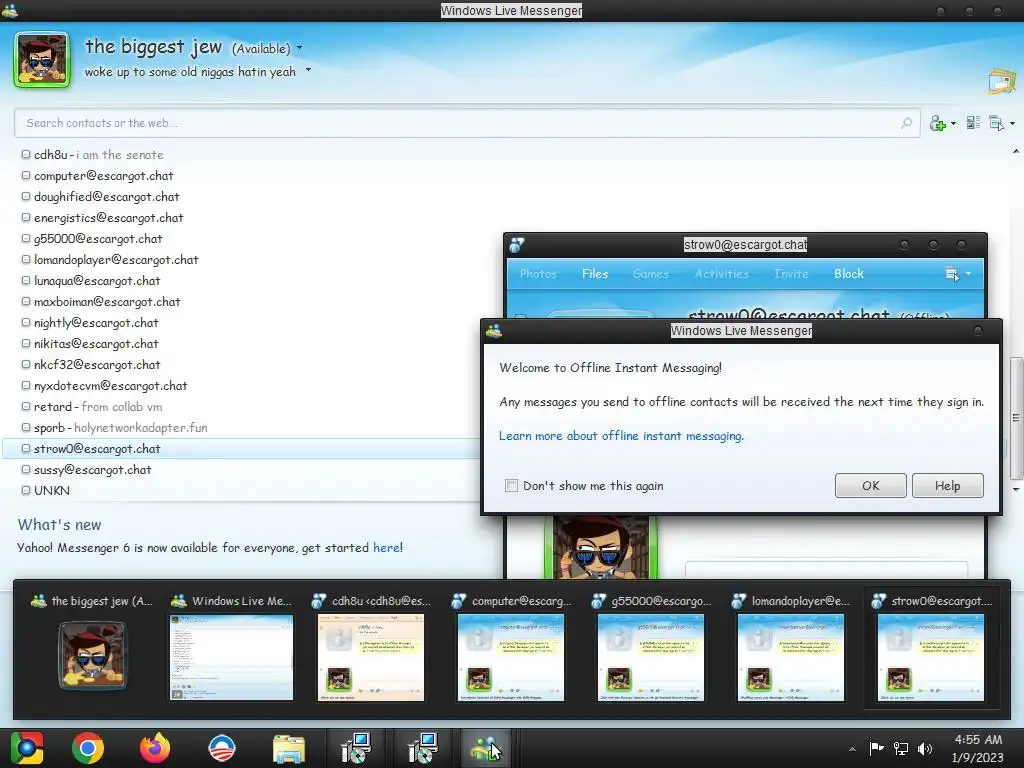Click the clock showing 4:55 AM
The image size is (1024, 768).
pos(978,739)
